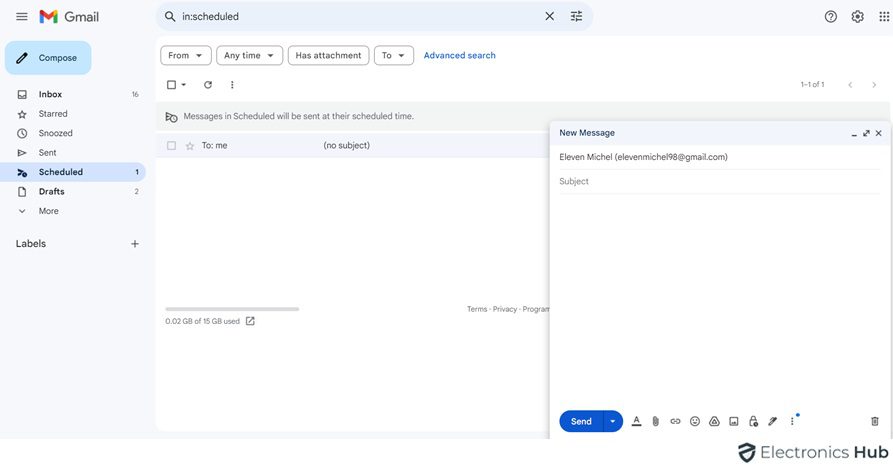Image resolution: width=893 pixels, height=465 pixels.
Task: Tick the select-all checkbox above message list
Action: 171,84
